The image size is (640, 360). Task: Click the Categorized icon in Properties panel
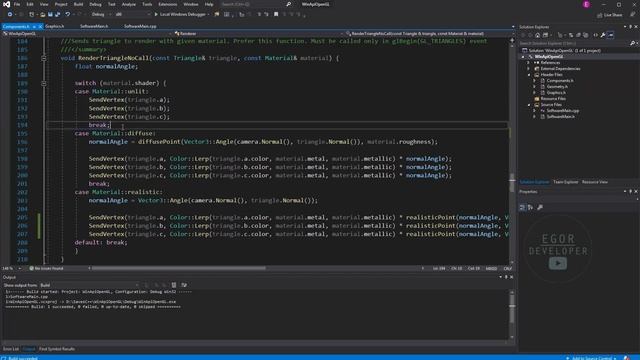[522, 207]
